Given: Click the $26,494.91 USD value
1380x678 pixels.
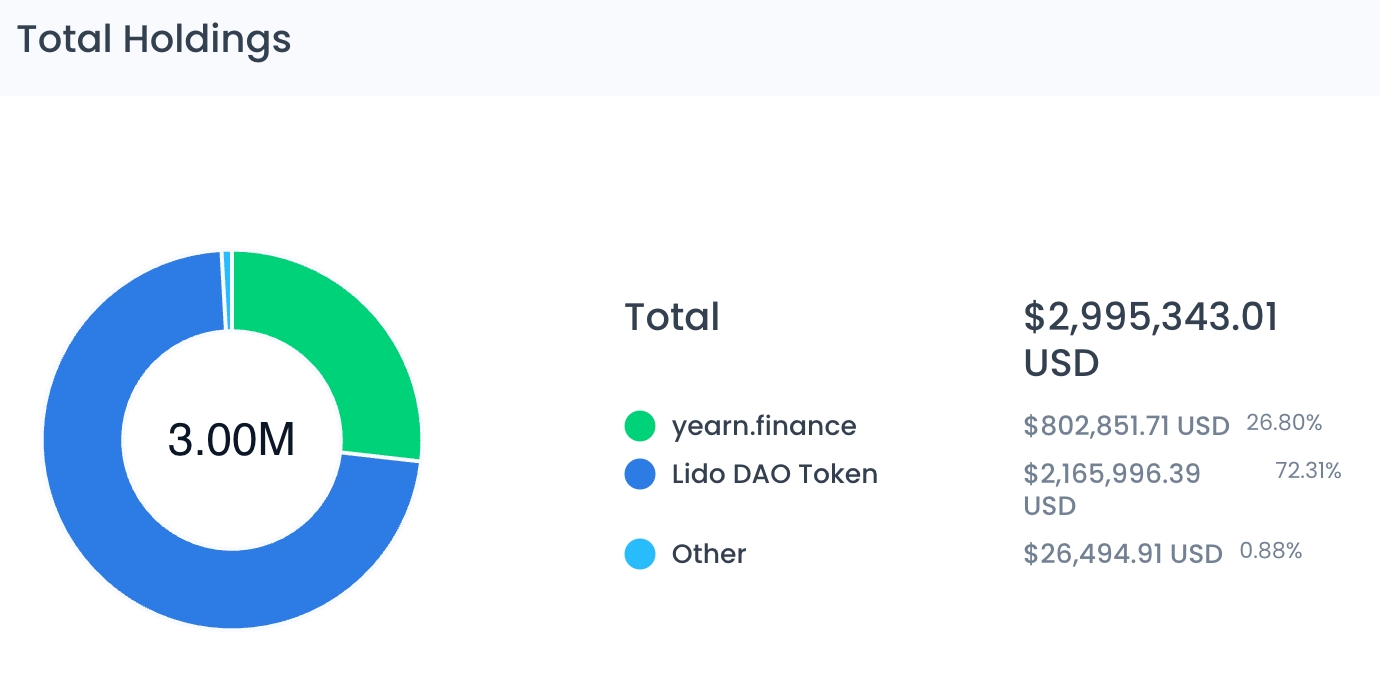Looking at the screenshot, I should (x=1123, y=554).
